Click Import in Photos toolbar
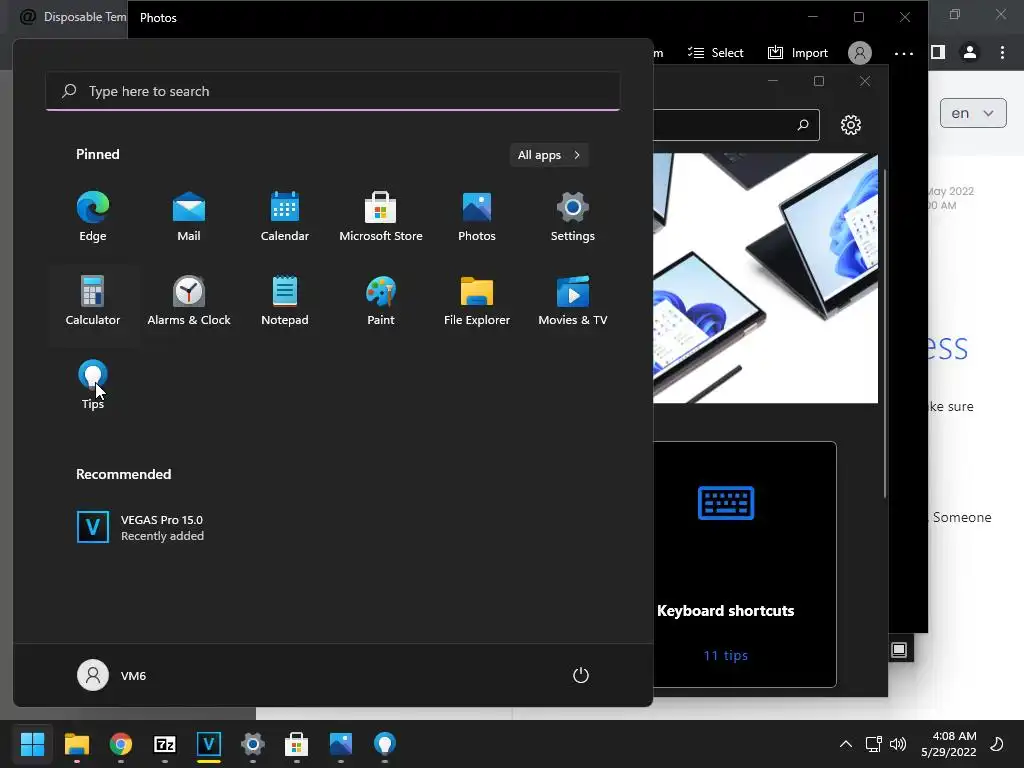The width and height of the screenshot is (1024, 768). 798,53
